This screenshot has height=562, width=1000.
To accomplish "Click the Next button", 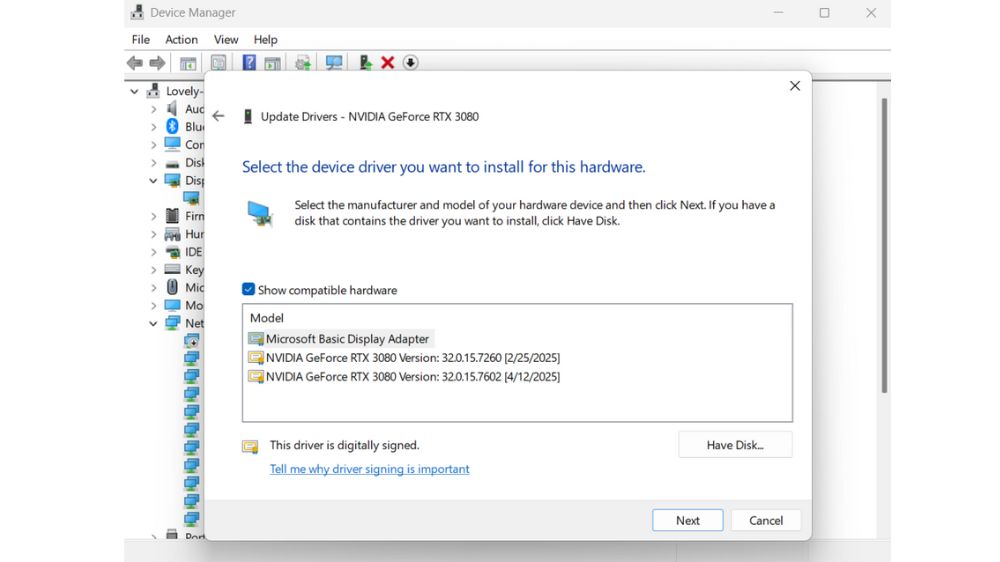I will click(688, 520).
